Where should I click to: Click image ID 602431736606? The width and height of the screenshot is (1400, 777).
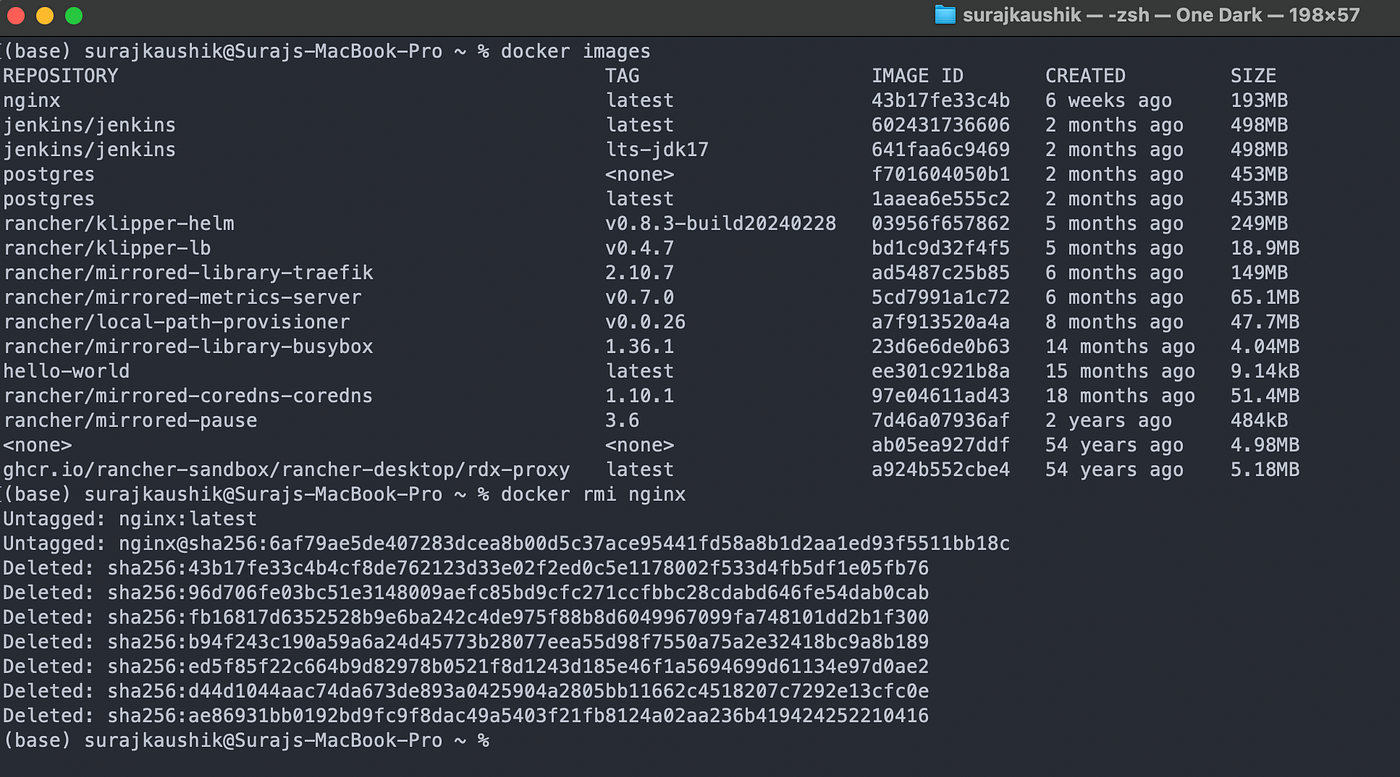941,125
